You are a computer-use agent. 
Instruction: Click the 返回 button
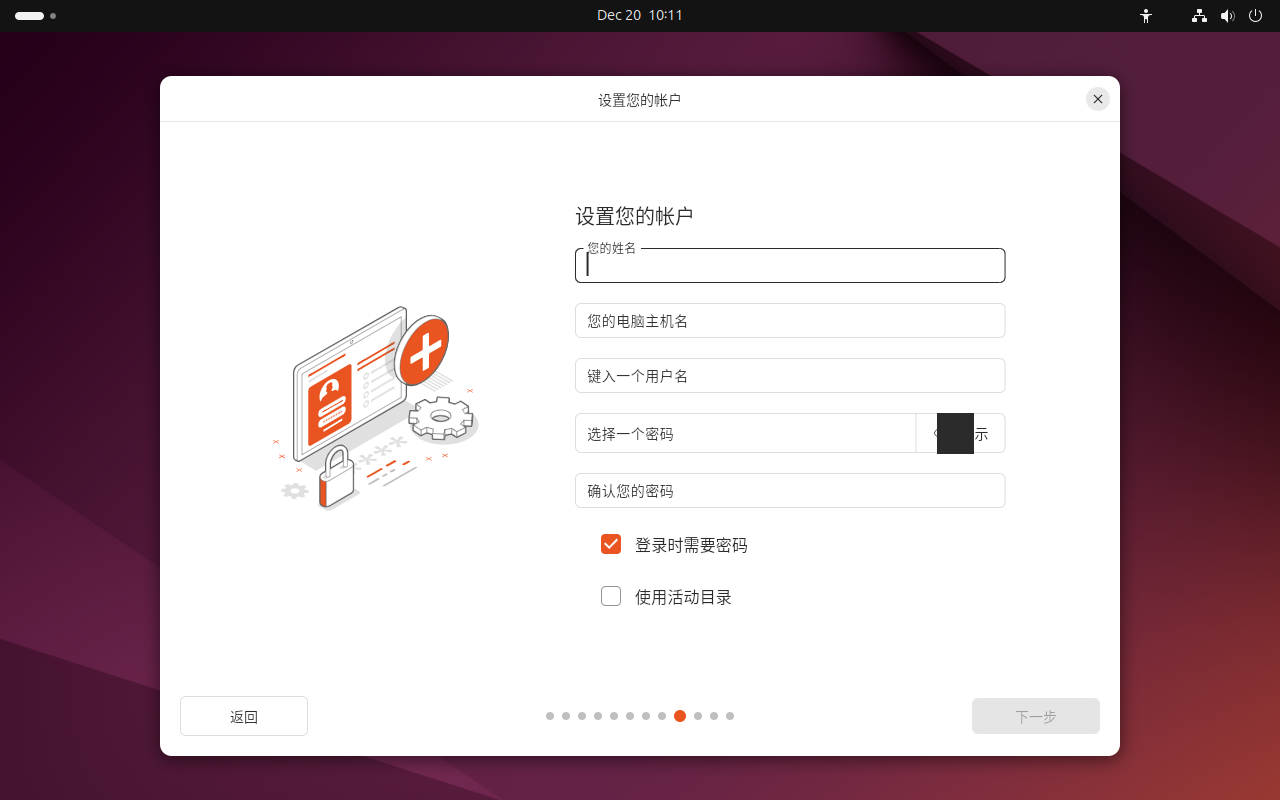244,716
